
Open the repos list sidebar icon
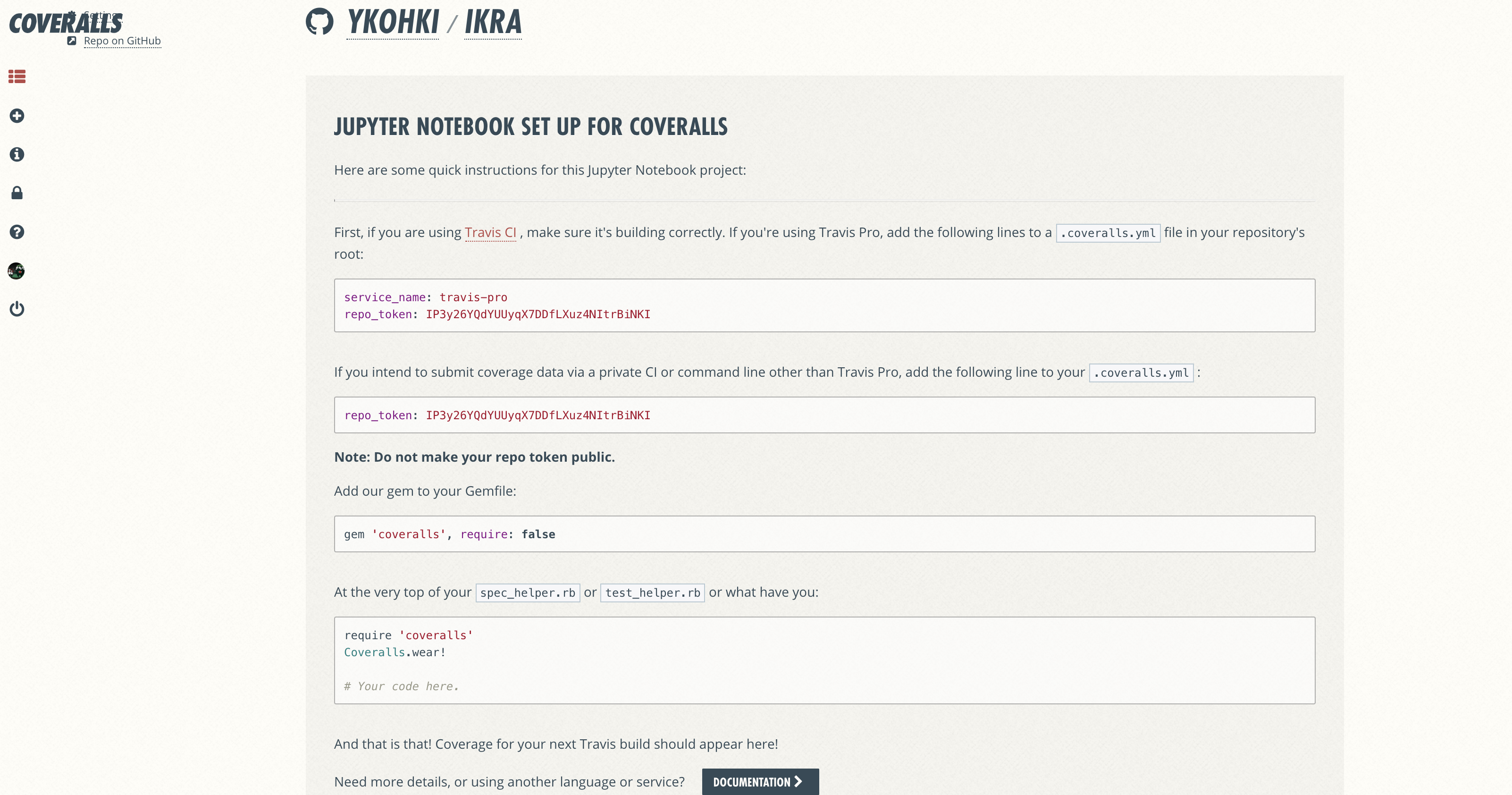[x=17, y=76]
